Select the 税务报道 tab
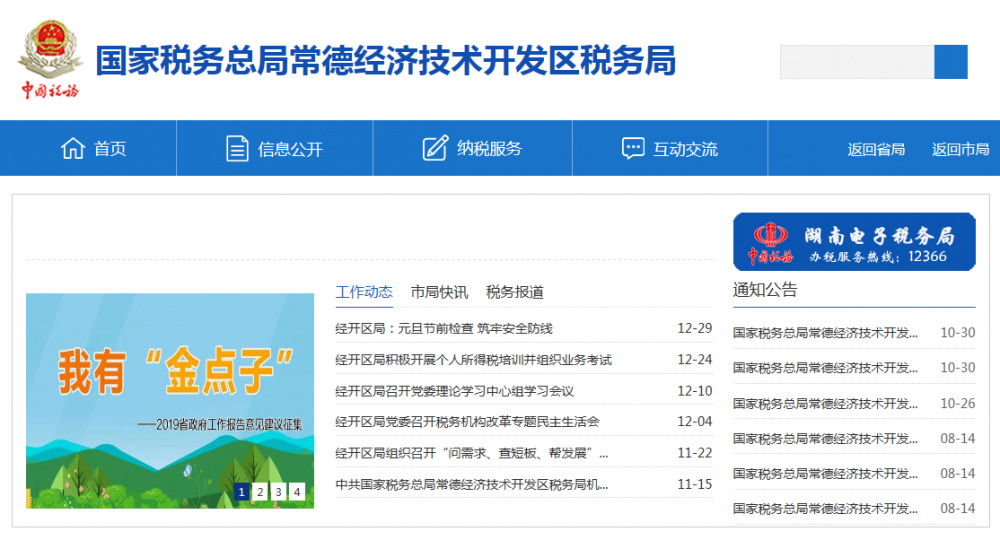 click(515, 292)
